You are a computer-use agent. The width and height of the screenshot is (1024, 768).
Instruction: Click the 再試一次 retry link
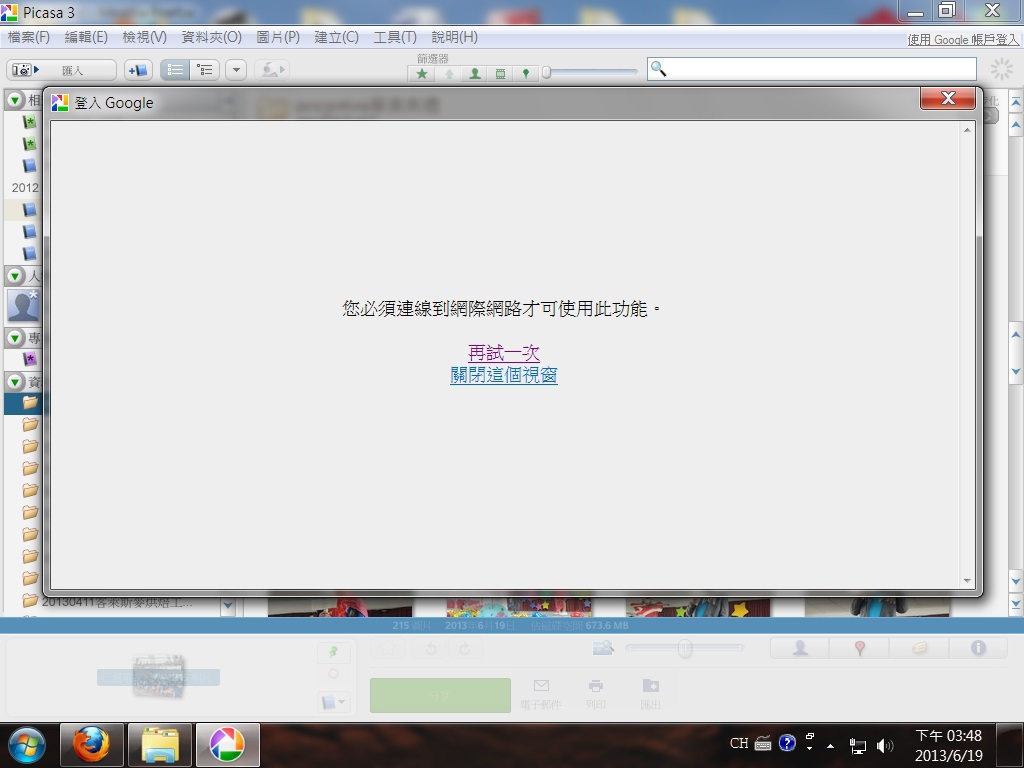point(504,353)
